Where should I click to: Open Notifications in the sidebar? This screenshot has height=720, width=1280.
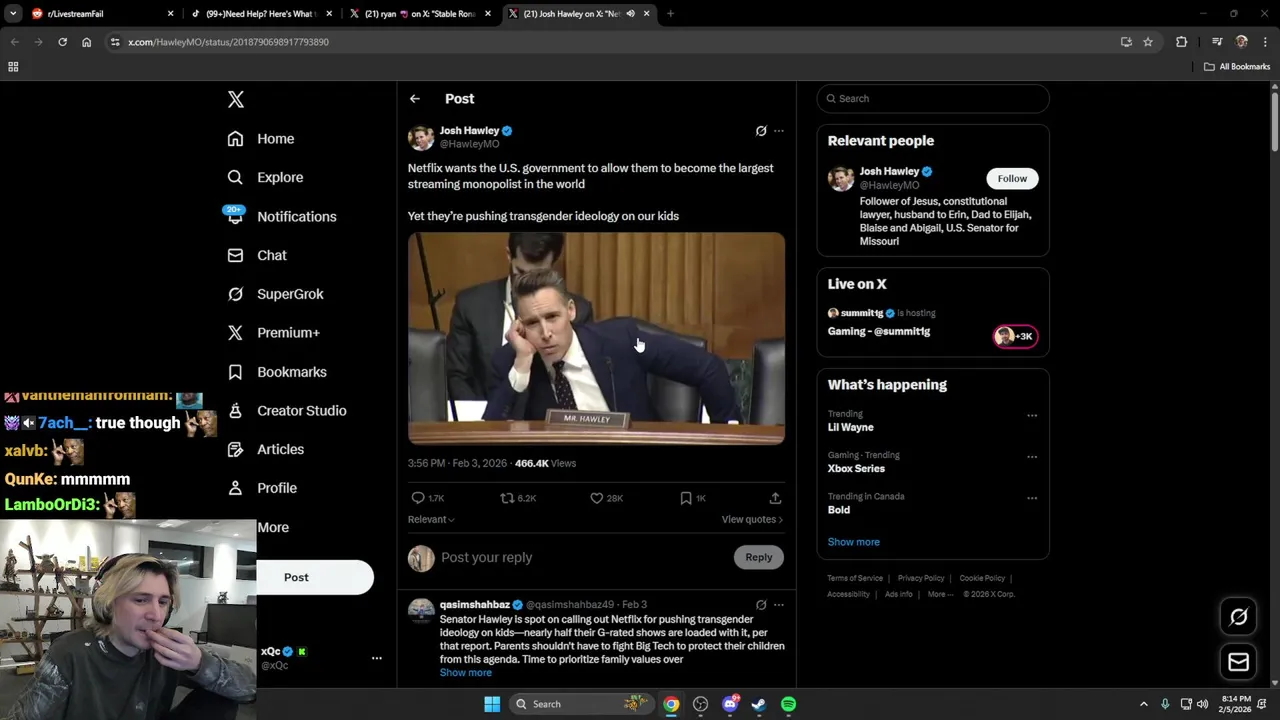pyautogui.click(x=281, y=216)
